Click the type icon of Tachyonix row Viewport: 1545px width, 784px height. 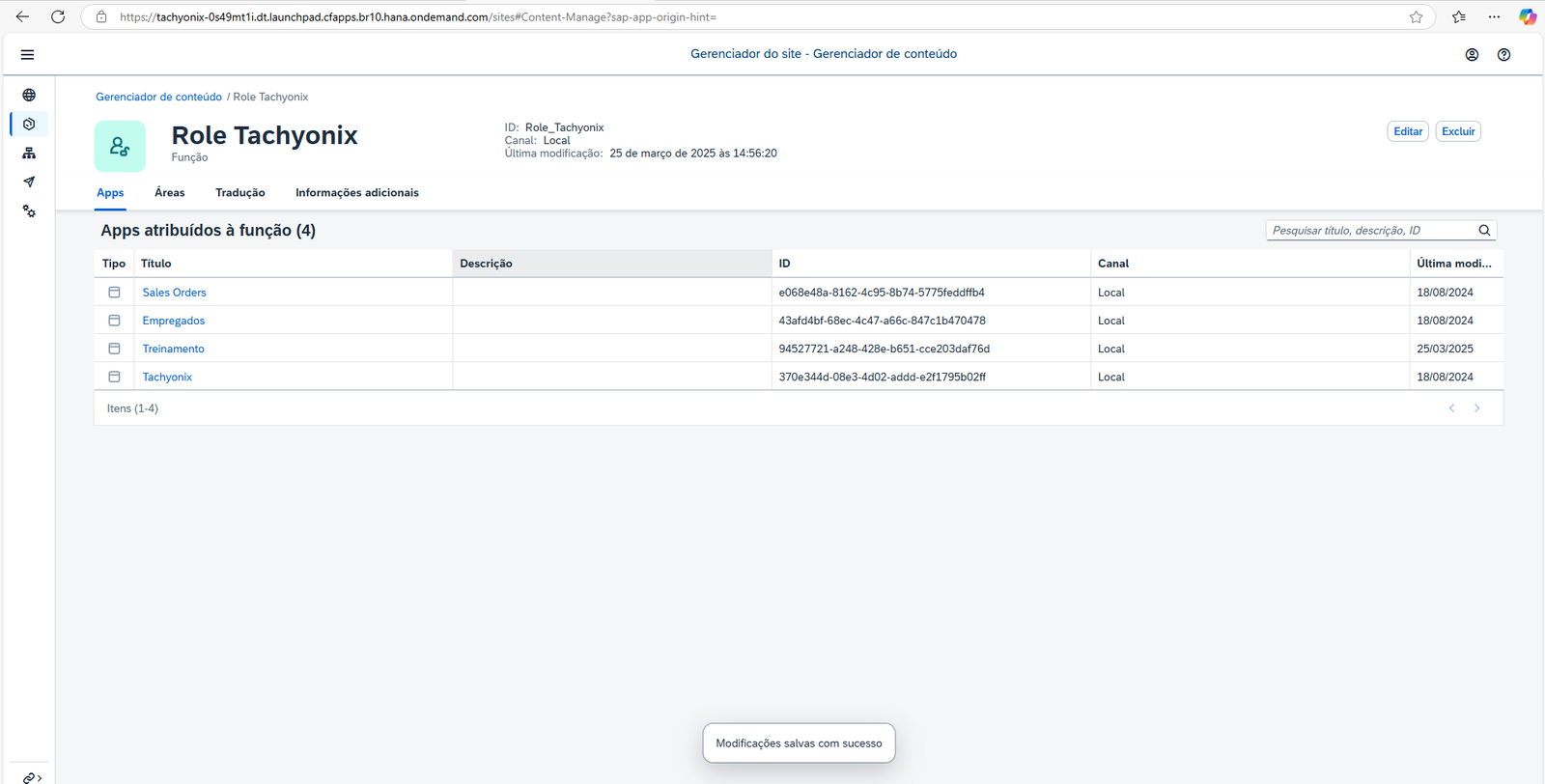pyautogui.click(x=114, y=376)
